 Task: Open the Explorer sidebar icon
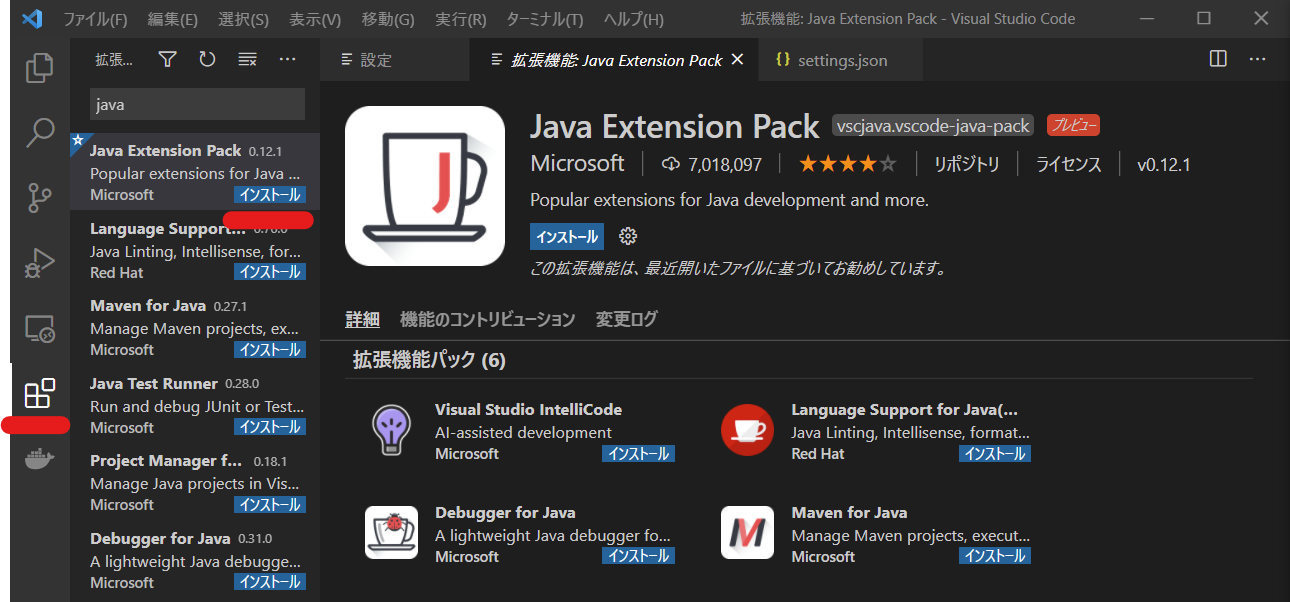coord(39,66)
